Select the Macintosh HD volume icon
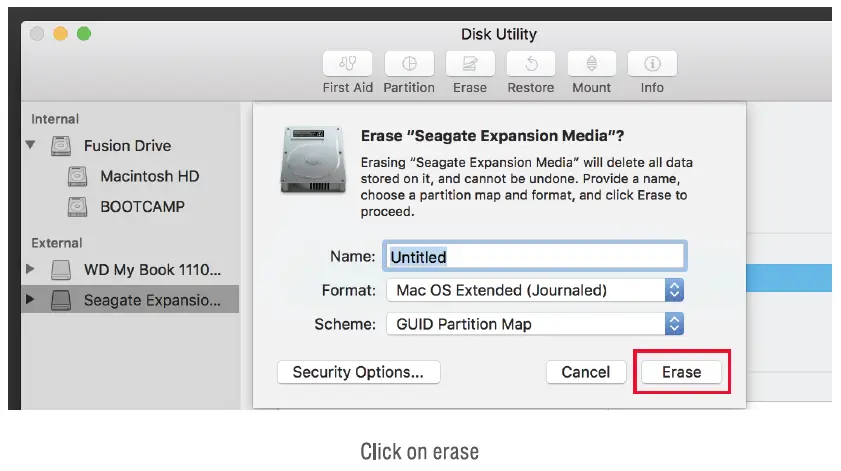Screen dimensions: 841x471 (78, 177)
